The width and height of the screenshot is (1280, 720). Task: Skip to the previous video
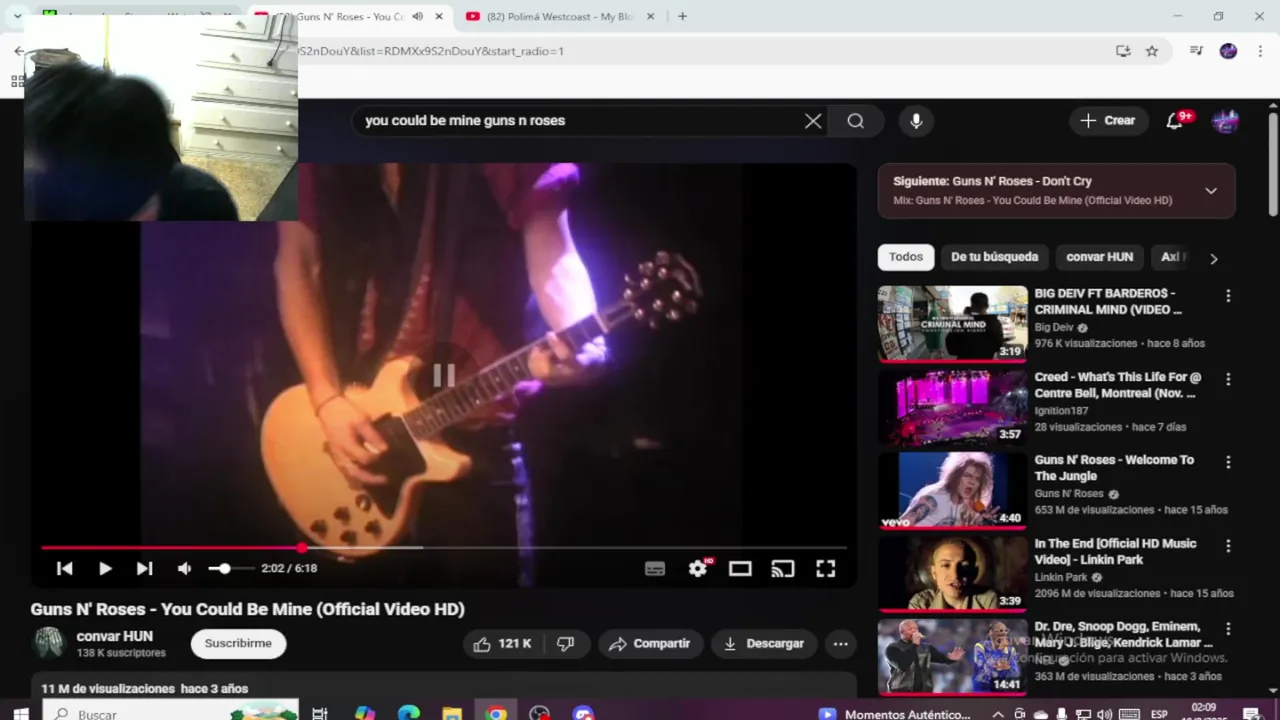tap(64, 568)
